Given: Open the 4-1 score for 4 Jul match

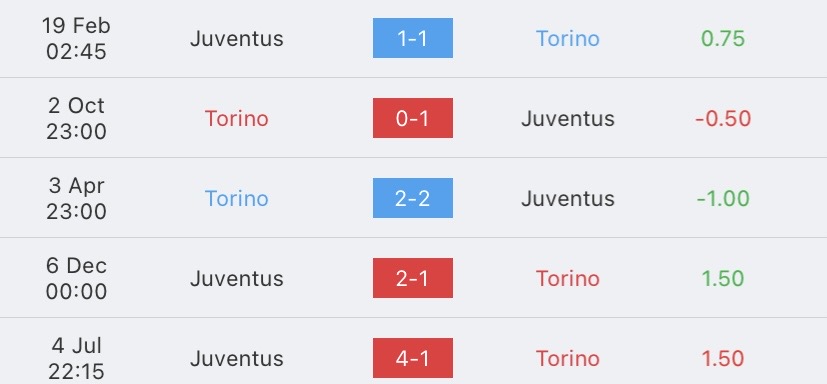Looking at the screenshot, I should (412, 358).
